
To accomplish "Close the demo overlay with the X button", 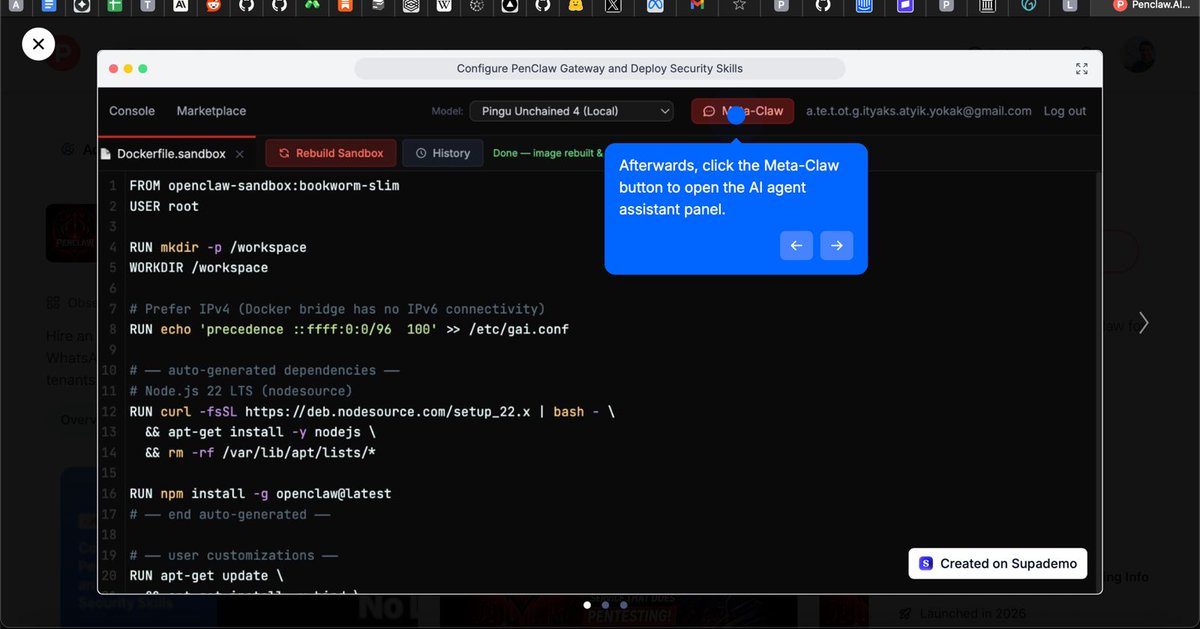I will coord(38,43).
